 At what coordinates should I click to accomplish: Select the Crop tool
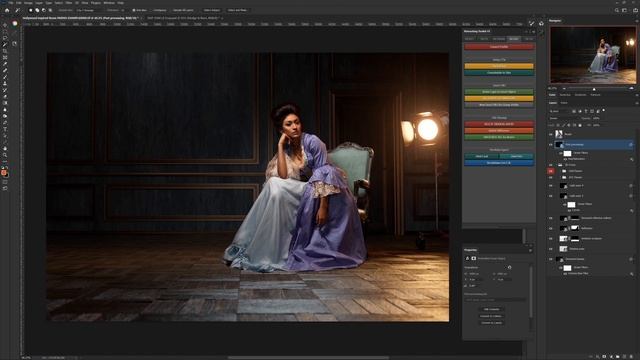pyautogui.click(x=5, y=51)
